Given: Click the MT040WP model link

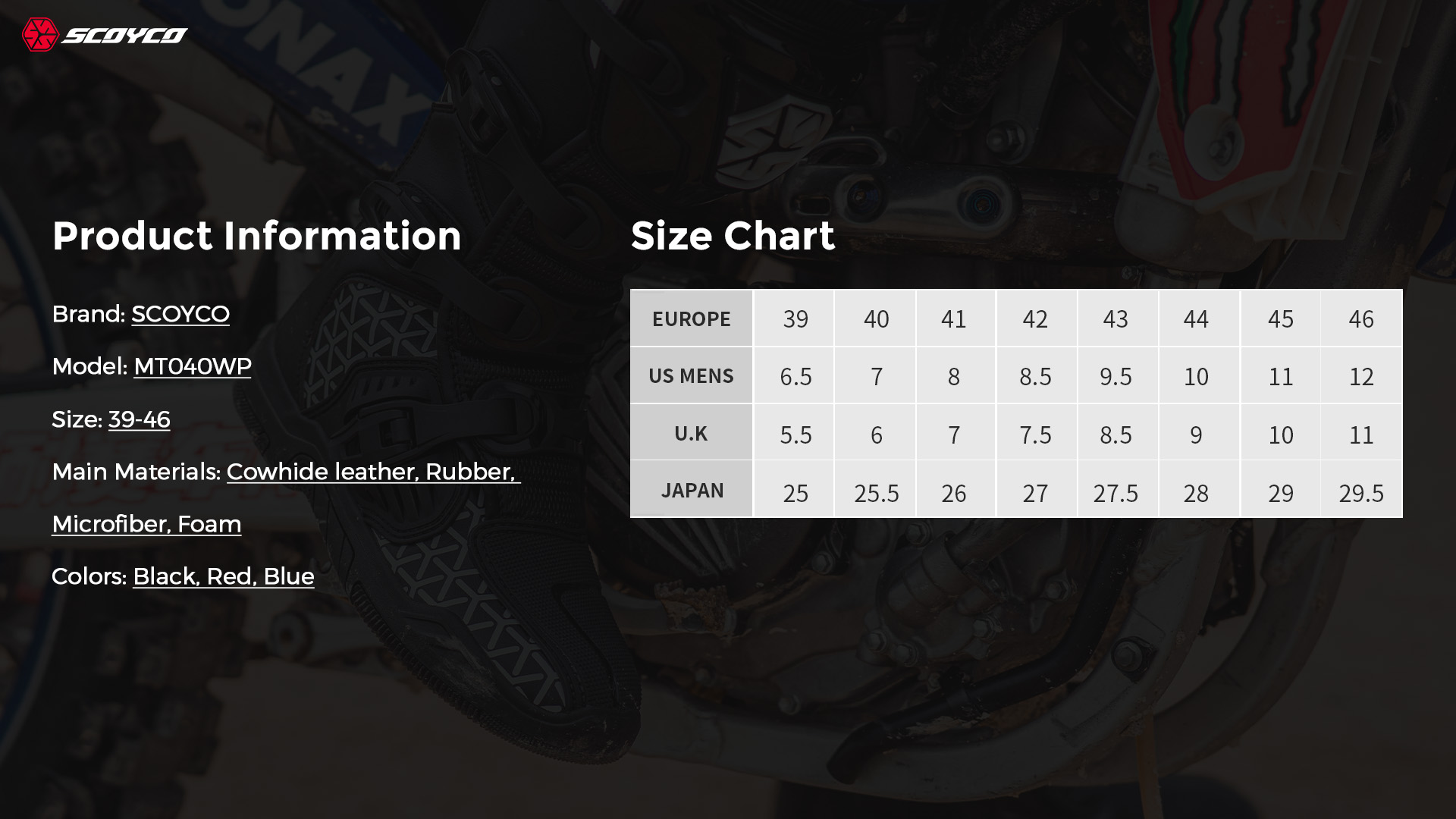Looking at the screenshot, I should point(193,366).
